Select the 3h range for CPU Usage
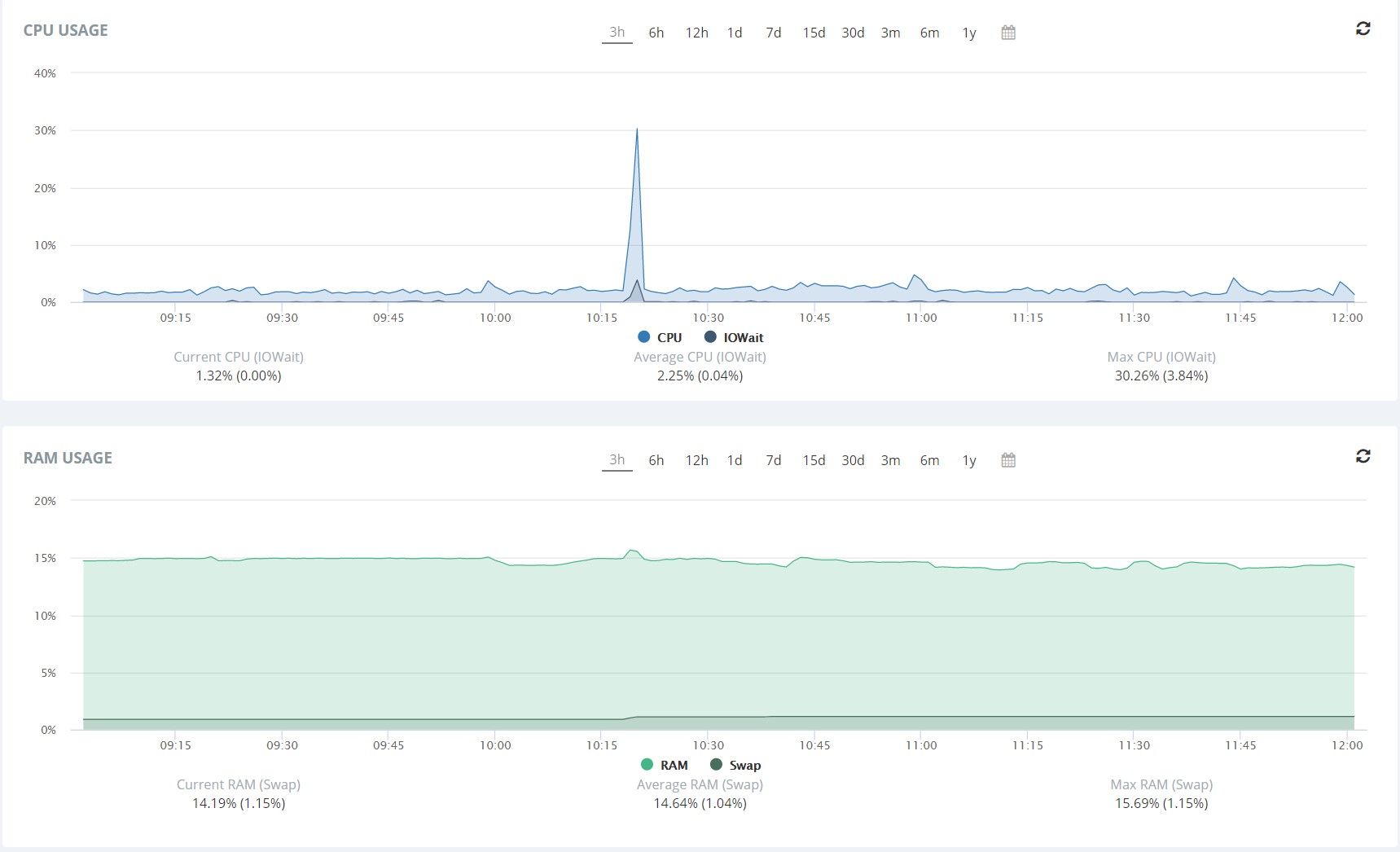1400x852 pixels. coord(617,33)
